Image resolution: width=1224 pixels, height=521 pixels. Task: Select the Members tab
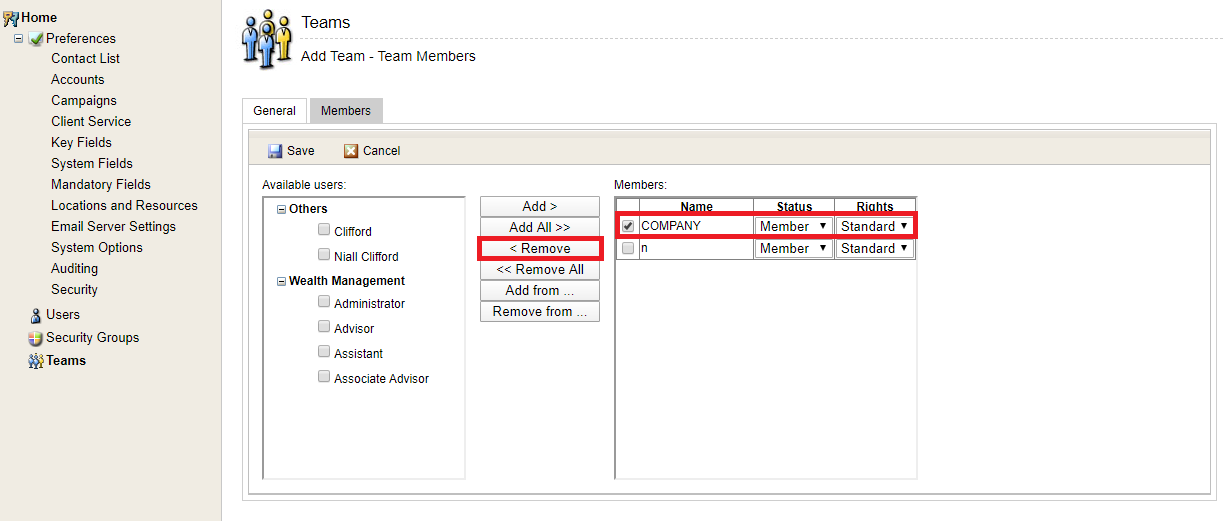click(x=345, y=111)
